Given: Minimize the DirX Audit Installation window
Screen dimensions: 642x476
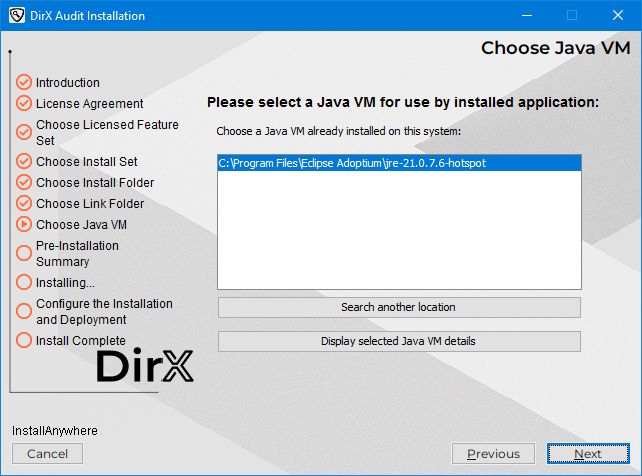Looking at the screenshot, I should [x=525, y=16].
